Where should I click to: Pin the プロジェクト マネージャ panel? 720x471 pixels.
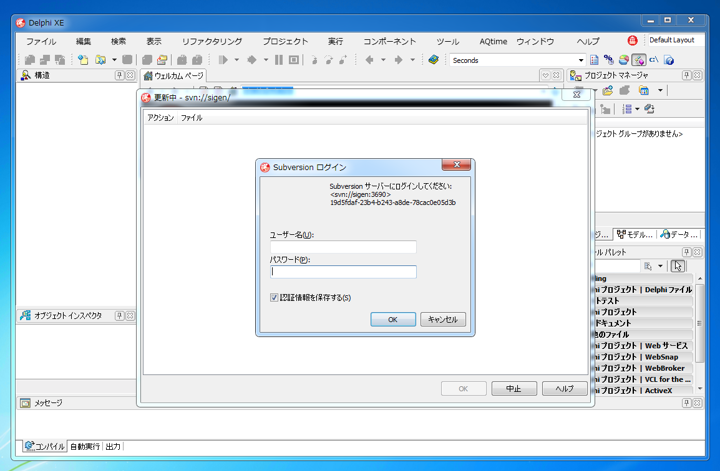coord(686,75)
